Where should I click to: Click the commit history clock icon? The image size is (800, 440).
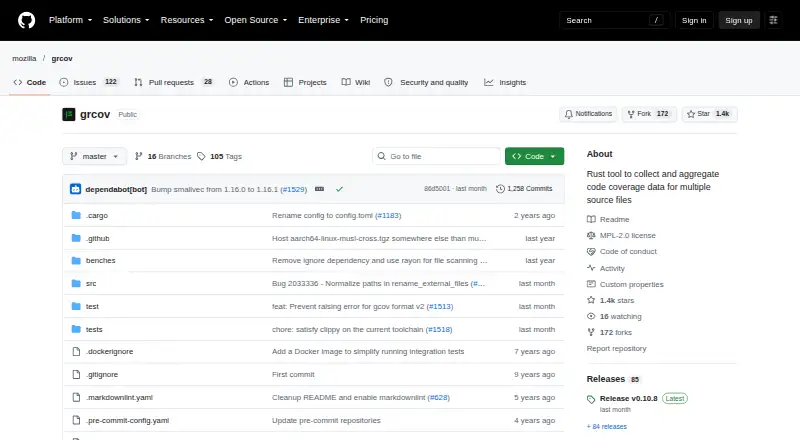pos(500,189)
